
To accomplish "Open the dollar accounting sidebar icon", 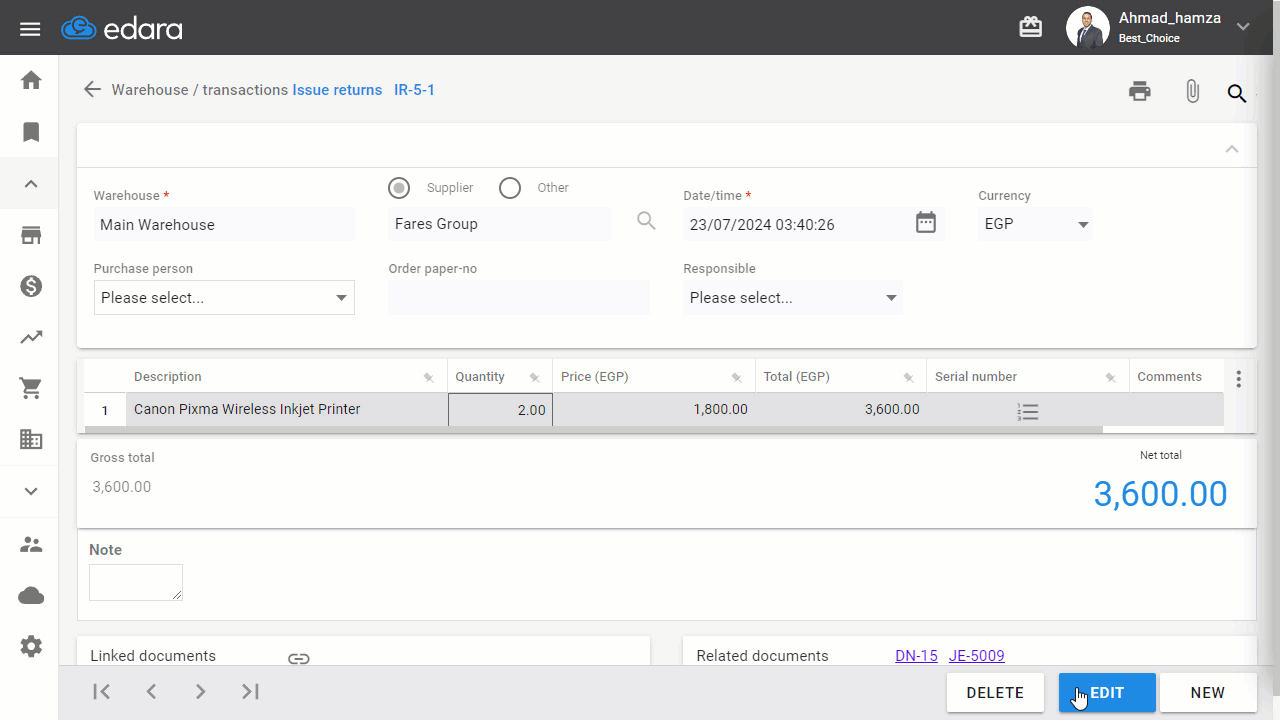I will tap(31, 287).
